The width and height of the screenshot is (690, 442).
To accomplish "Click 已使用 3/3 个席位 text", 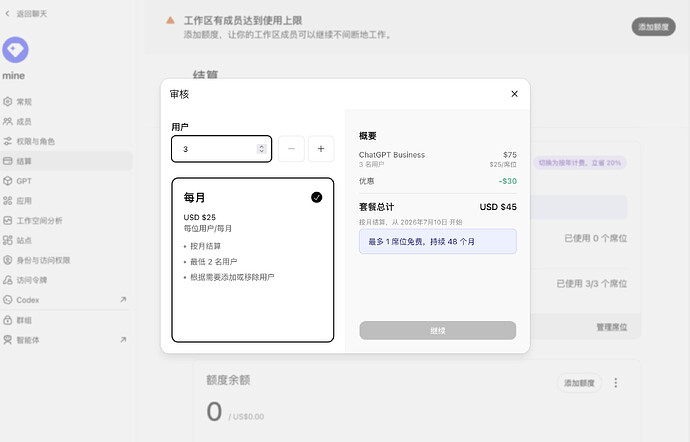I will (591, 284).
